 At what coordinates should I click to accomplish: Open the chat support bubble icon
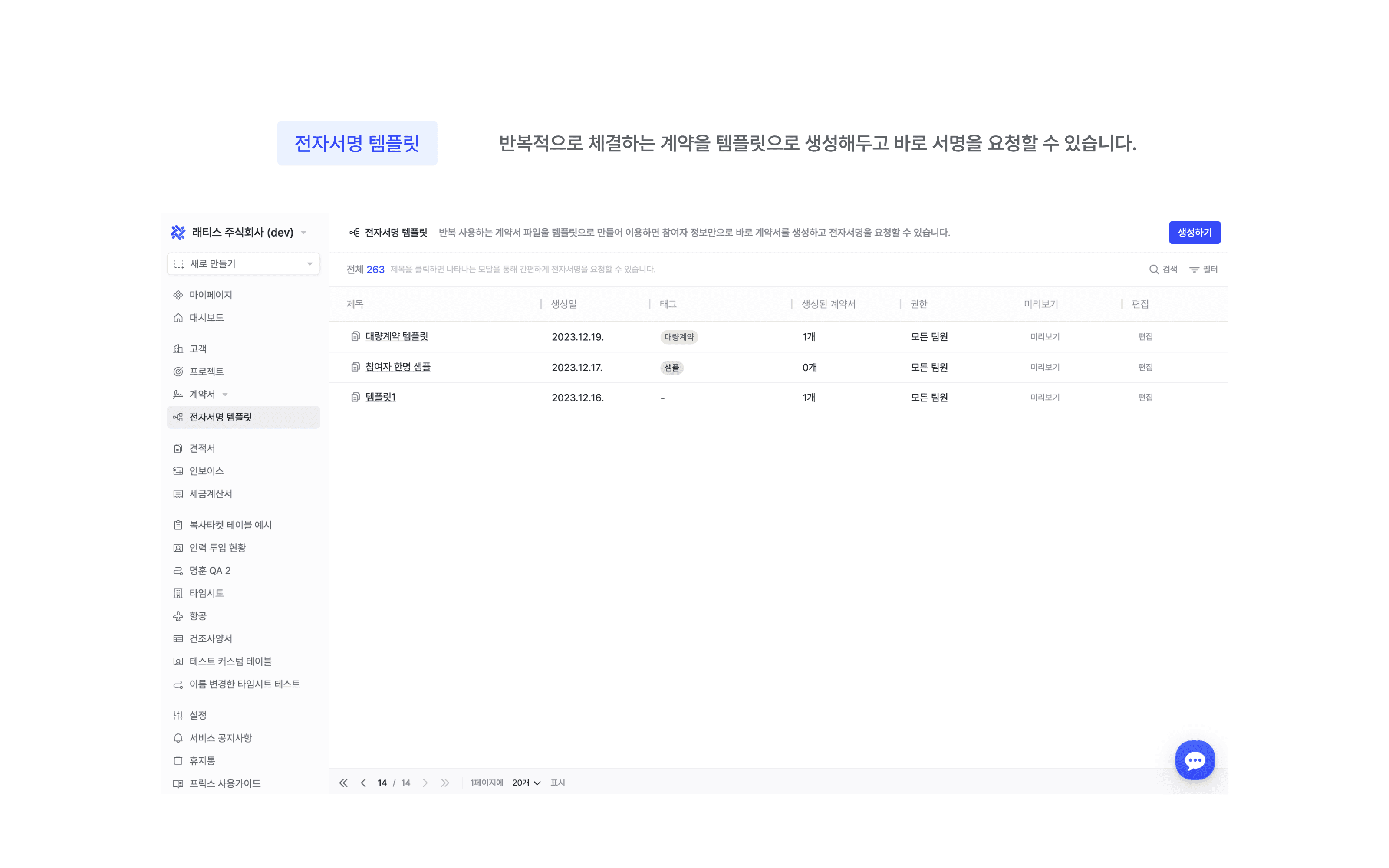pyautogui.click(x=1195, y=760)
